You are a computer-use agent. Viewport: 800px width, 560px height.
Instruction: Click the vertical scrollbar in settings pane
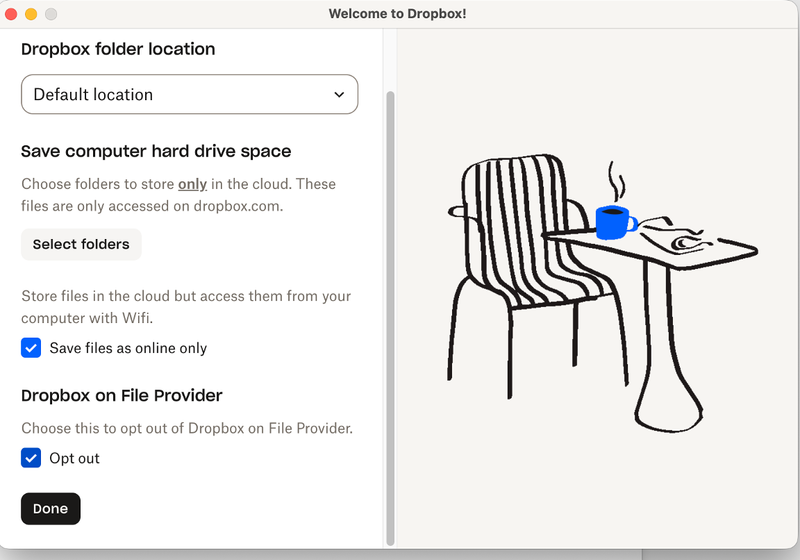pyautogui.click(x=390, y=318)
